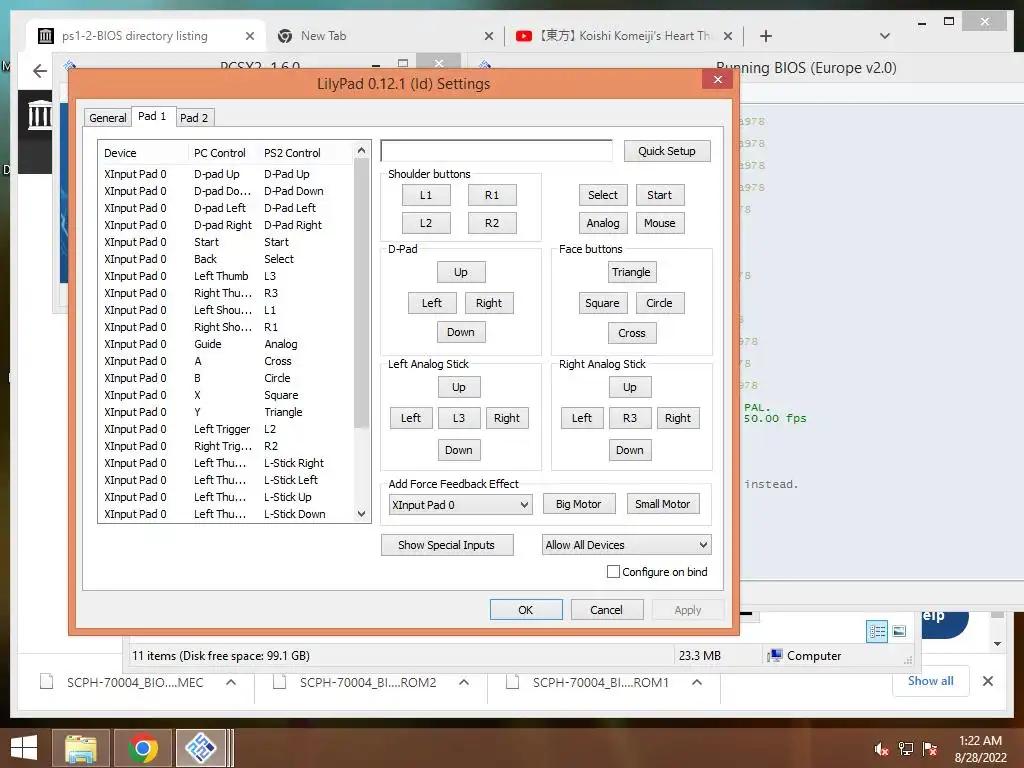Open Chrome tab search chevron
1024x768 pixels.
(885, 36)
